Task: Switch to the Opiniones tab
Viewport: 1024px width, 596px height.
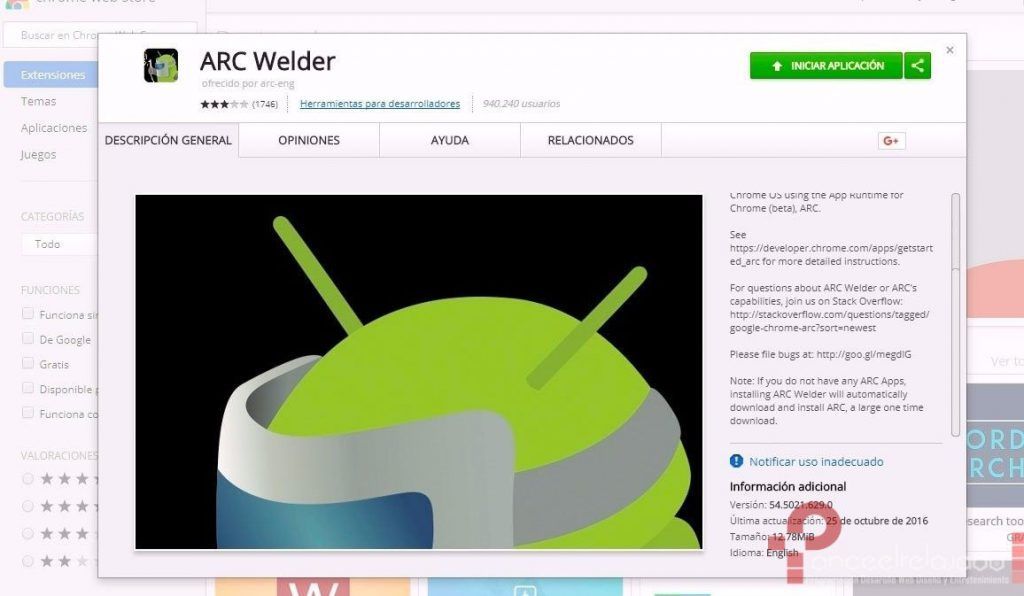Action: pyautogui.click(x=307, y=140)
